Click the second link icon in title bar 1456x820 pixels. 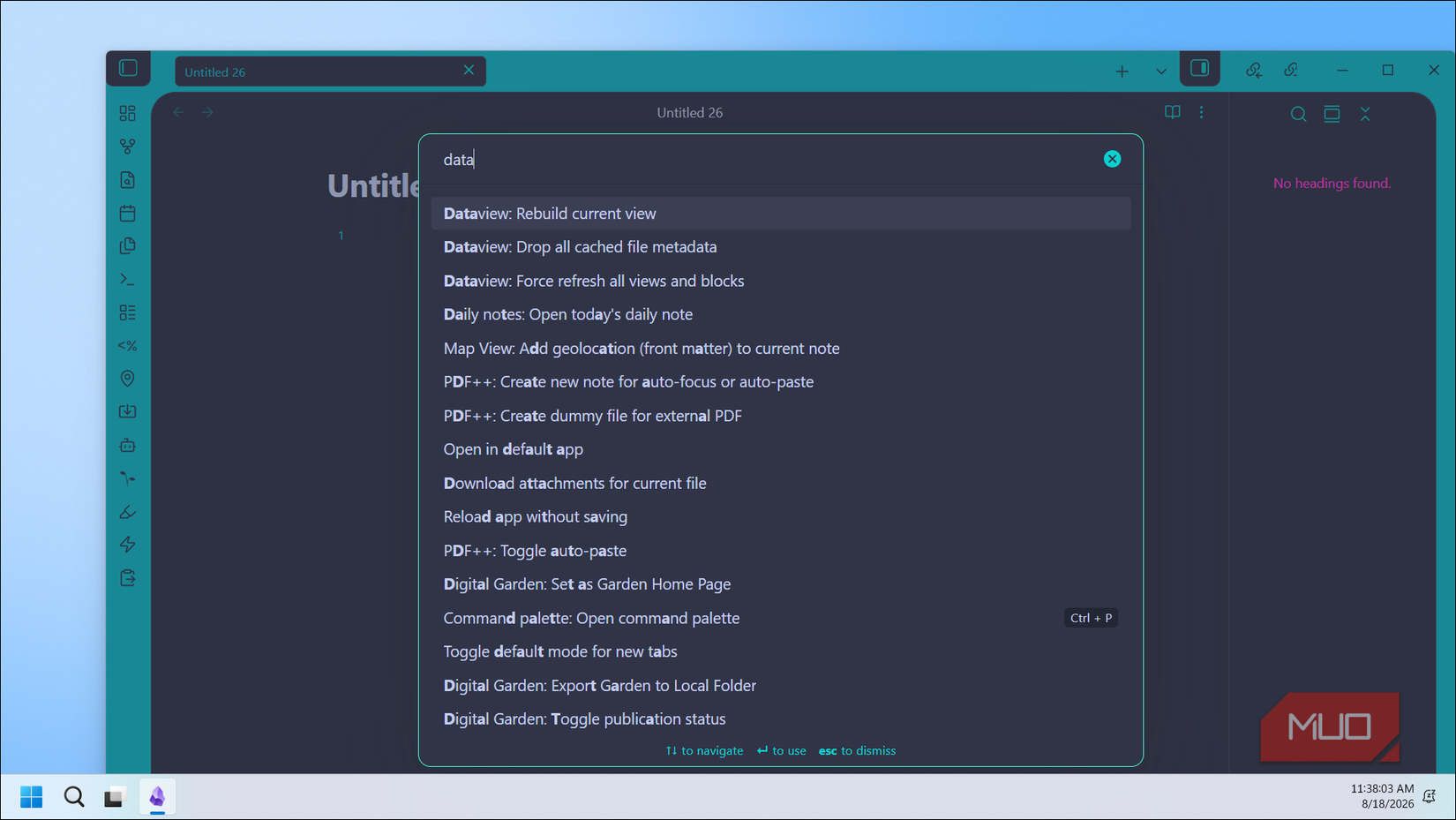(1291, 70)
